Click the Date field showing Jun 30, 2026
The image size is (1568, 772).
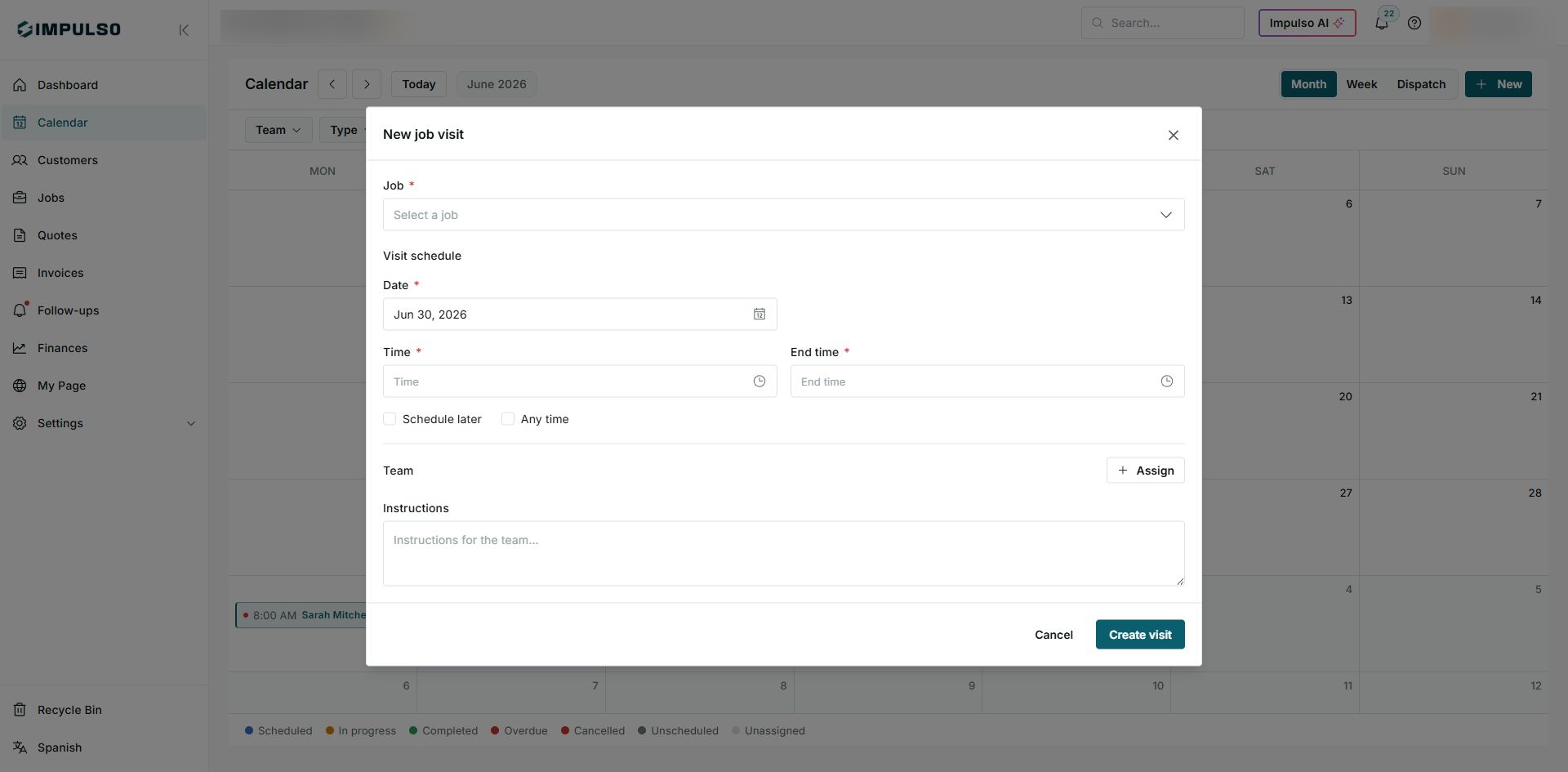(580, 315)
